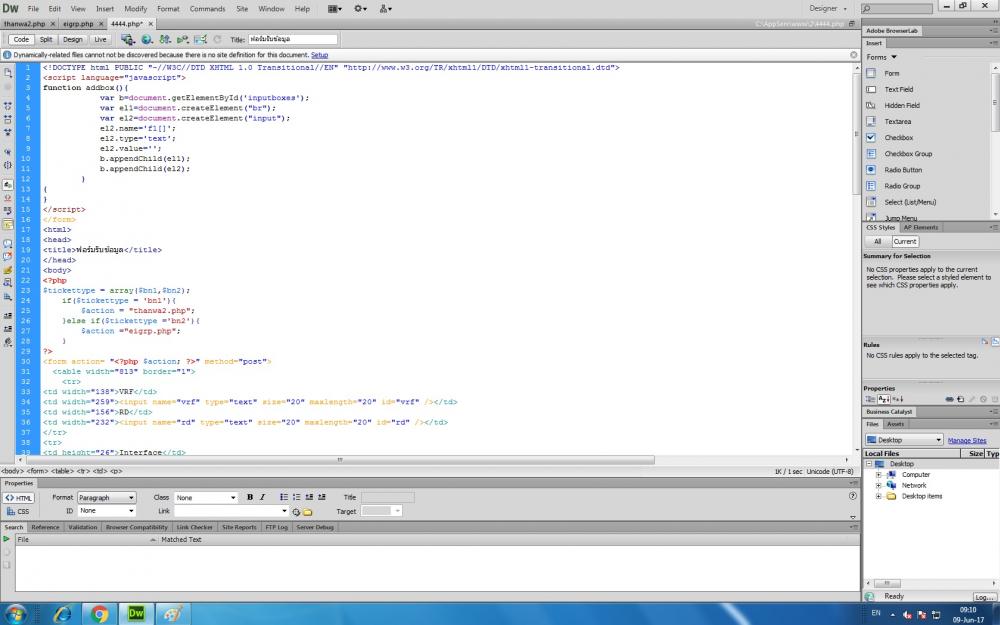Viewport: 1000px width, 625px height.
Task: Toggle Live view
Action: click(x=100, y=40)
